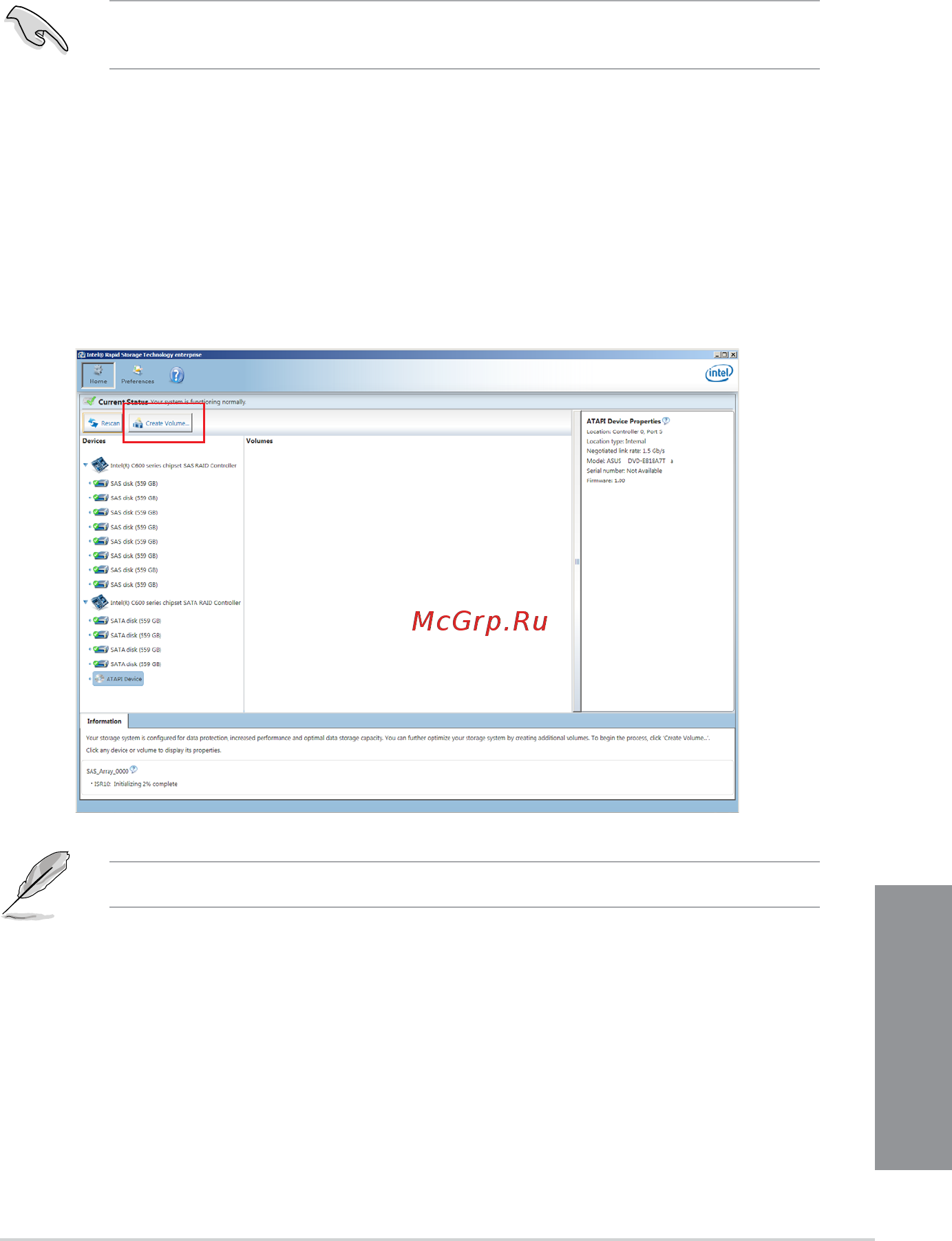Screen dimensions: 952x1241
Task: Click the Intel logo
Action: (x=719, y=374)
